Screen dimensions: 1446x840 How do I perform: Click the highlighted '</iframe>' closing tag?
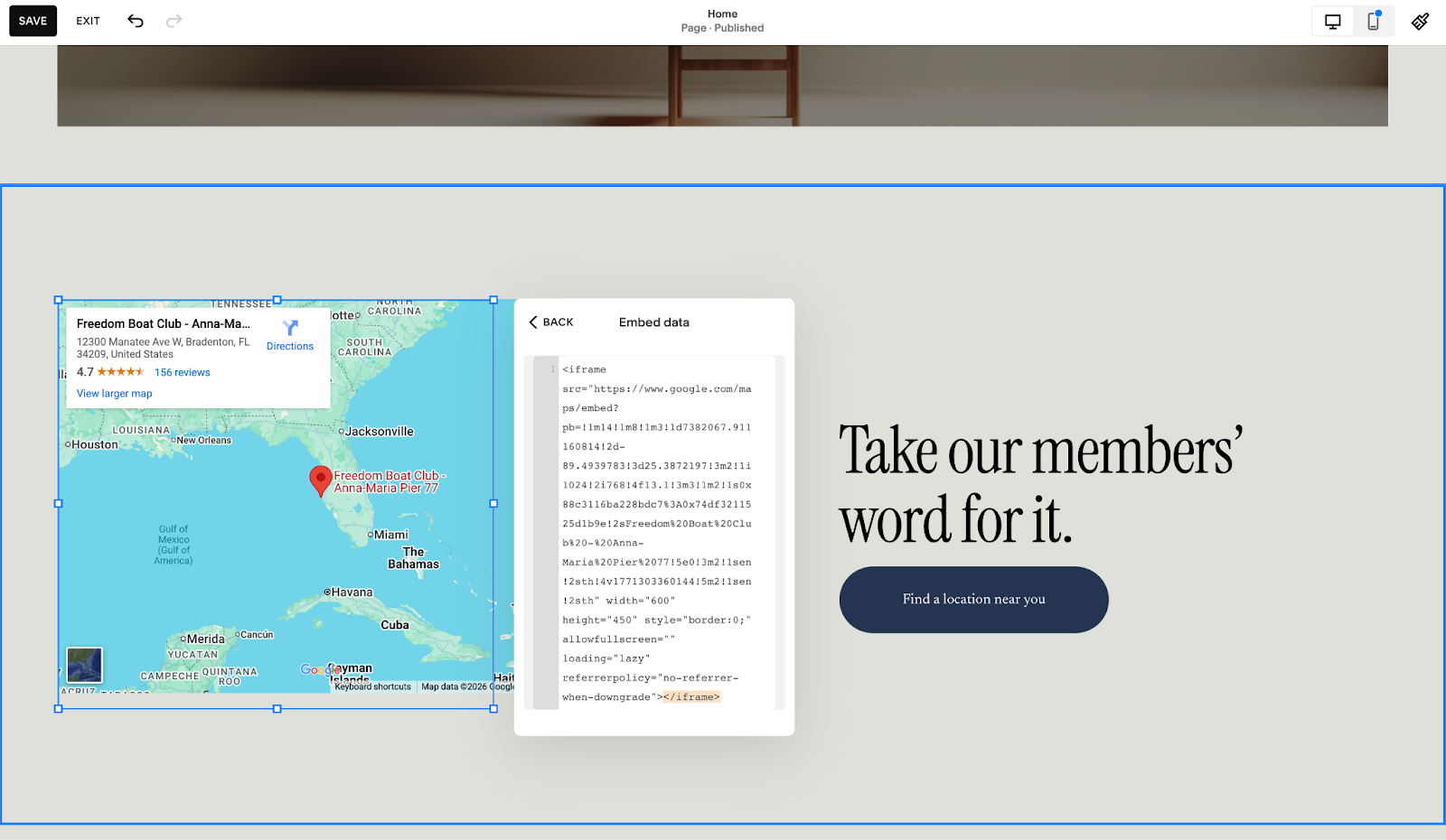coord(691,697)
